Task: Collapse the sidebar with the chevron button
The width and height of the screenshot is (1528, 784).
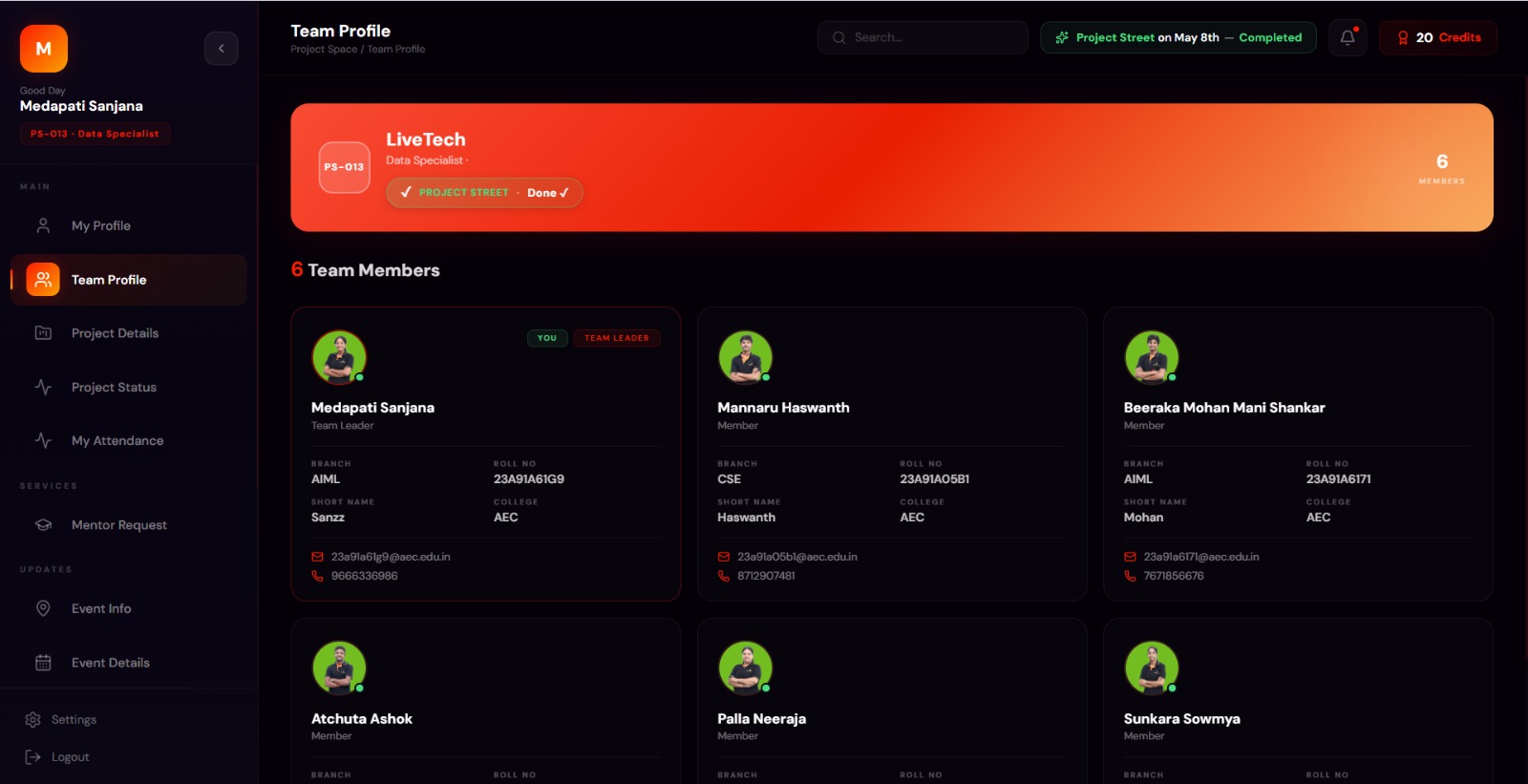Action: point(221,48)
